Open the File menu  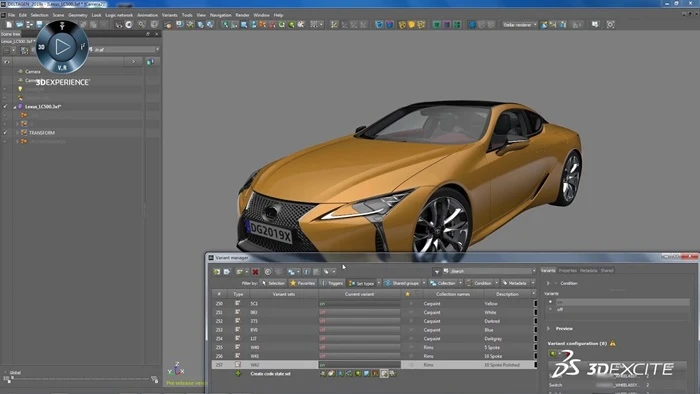(x=11, y=15)
